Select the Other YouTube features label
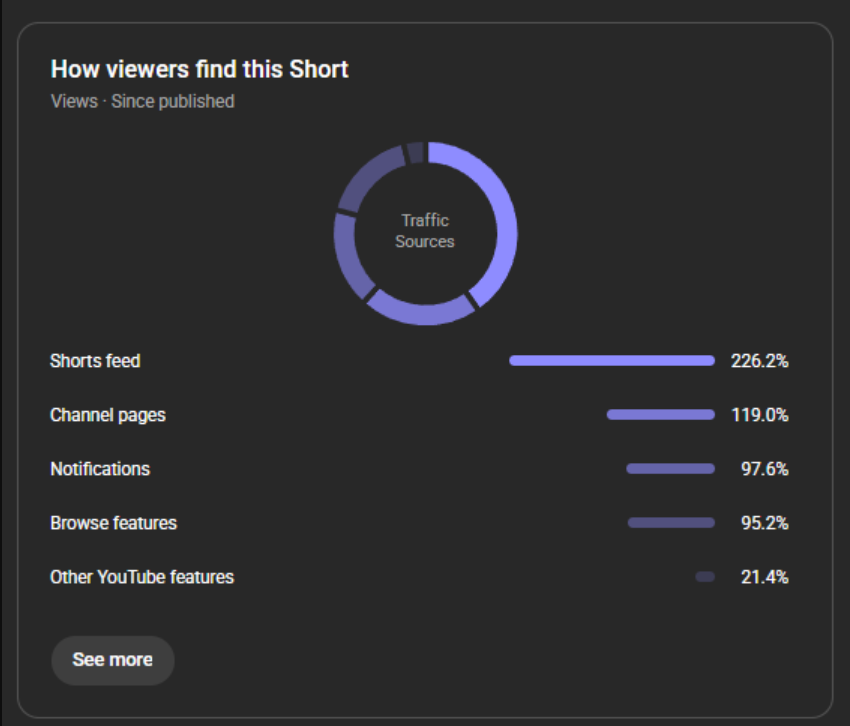The height and width of the screenshot is (726, 850). coord(142,577)
